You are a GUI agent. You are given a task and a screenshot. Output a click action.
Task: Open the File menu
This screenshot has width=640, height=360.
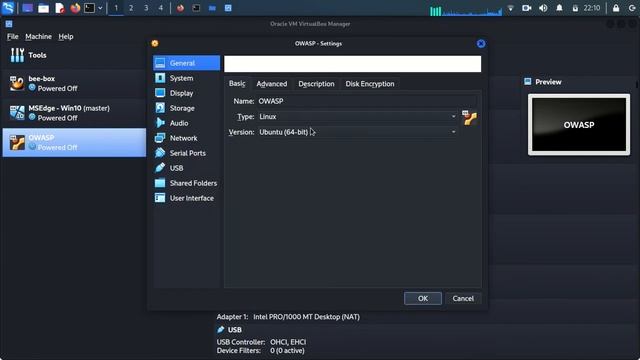point(13,36)
